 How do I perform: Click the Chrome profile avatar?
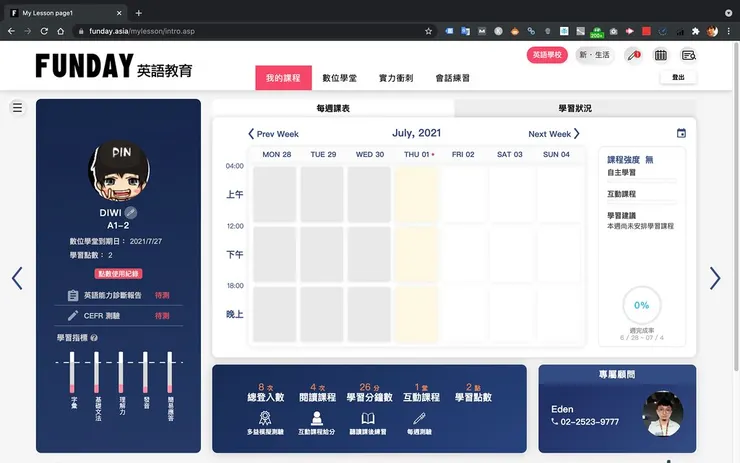click(x=712, y=31)
